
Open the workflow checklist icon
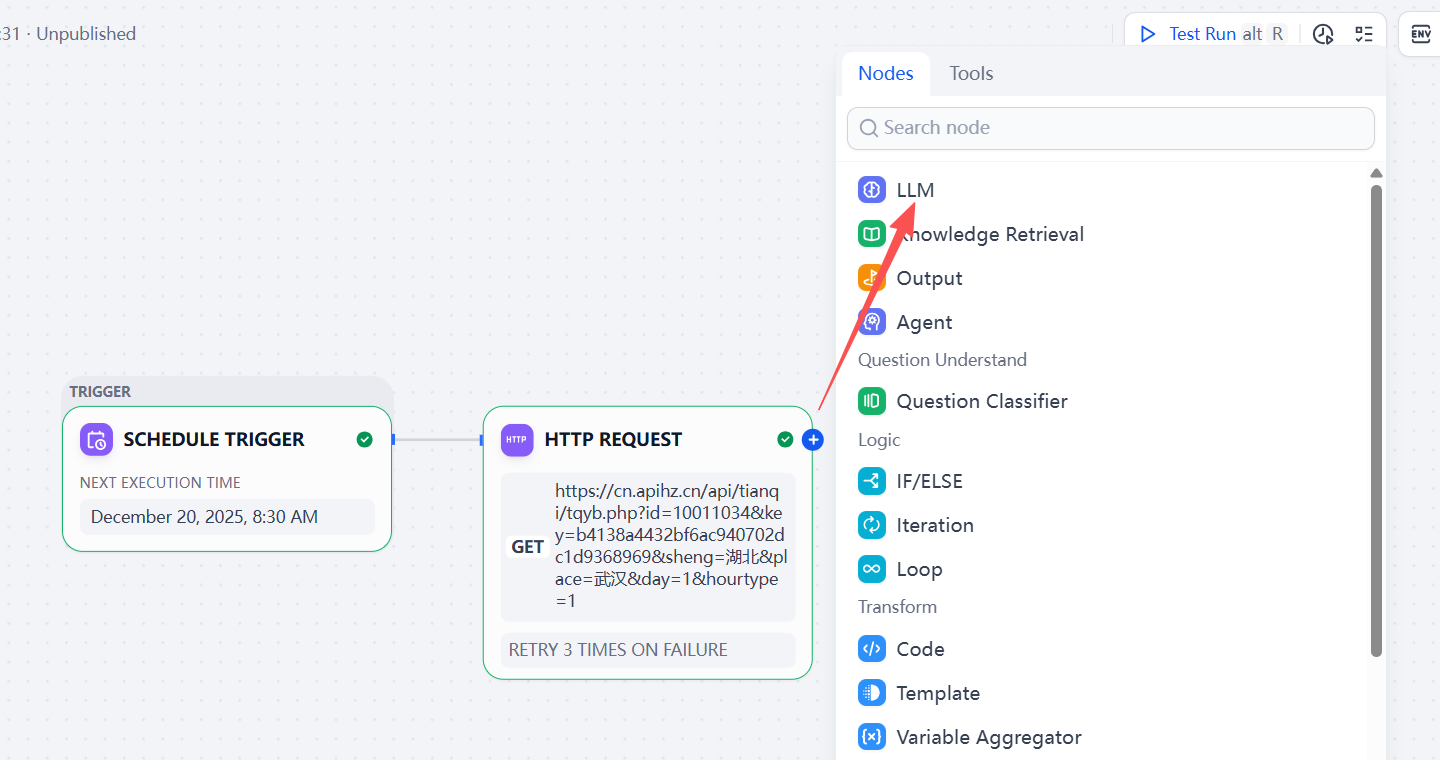click(1364, 34)
